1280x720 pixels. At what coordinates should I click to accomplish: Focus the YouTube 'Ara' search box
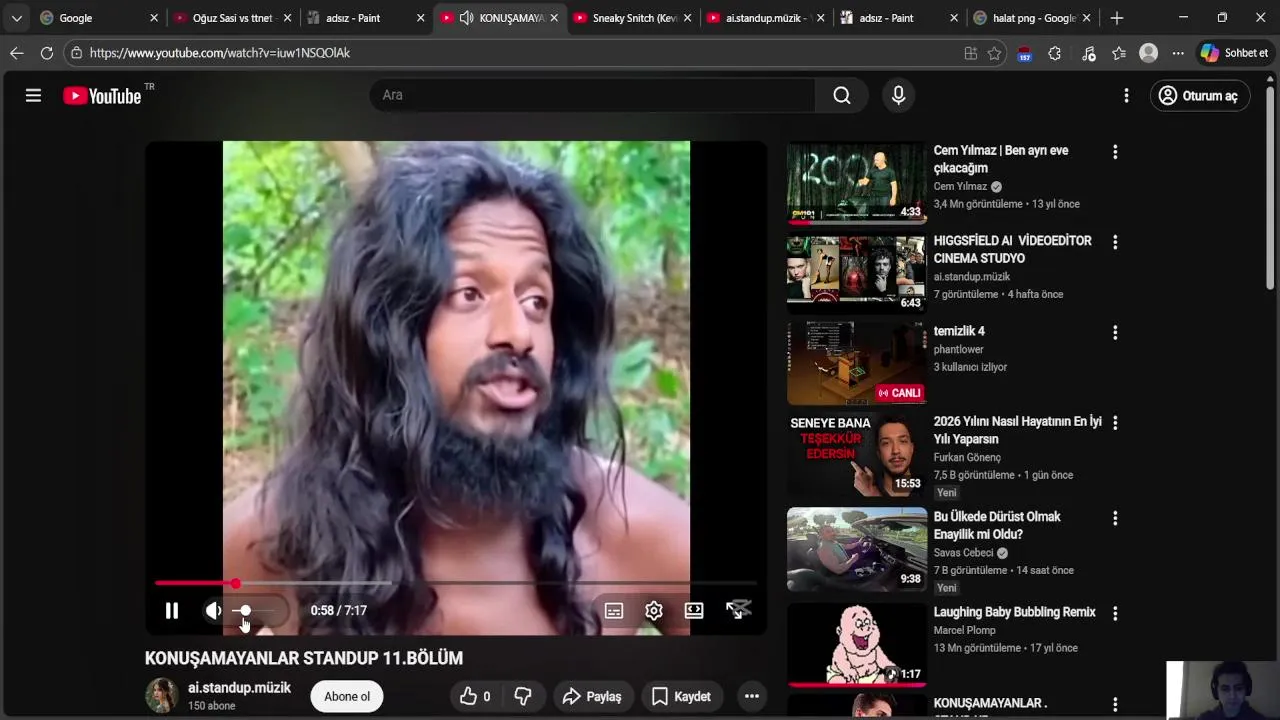coord(592,95)
